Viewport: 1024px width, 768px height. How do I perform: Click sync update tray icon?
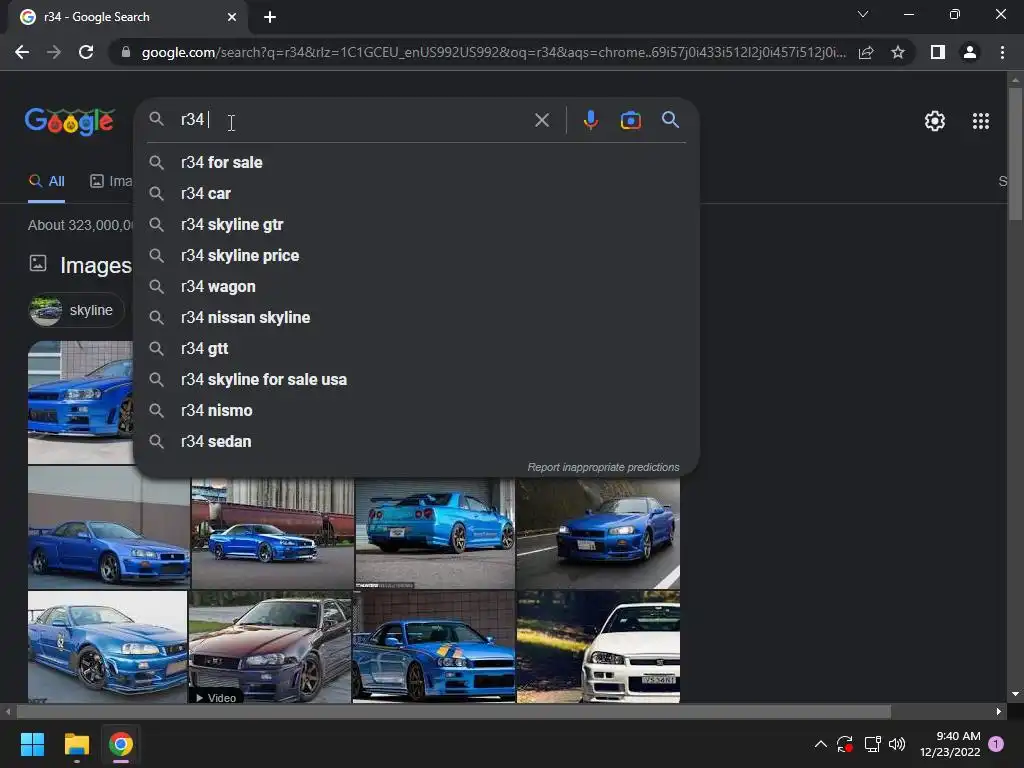[844, 744]
